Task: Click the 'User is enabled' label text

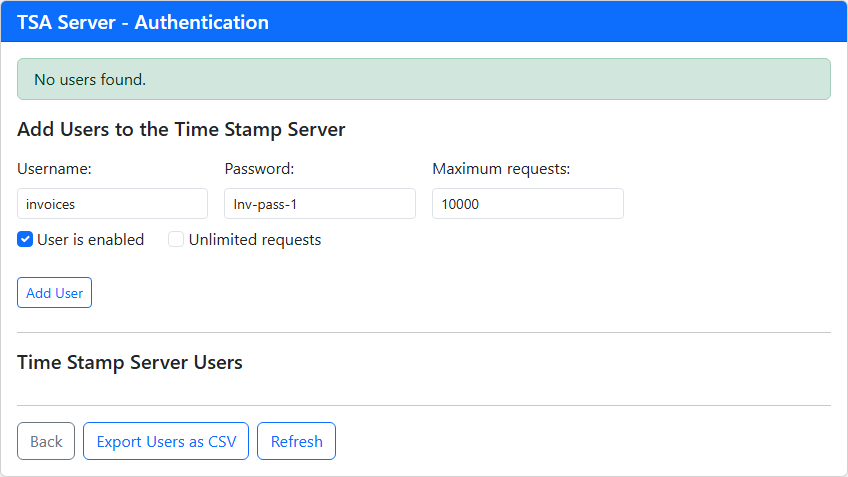Action: click(x=91, y=240)
